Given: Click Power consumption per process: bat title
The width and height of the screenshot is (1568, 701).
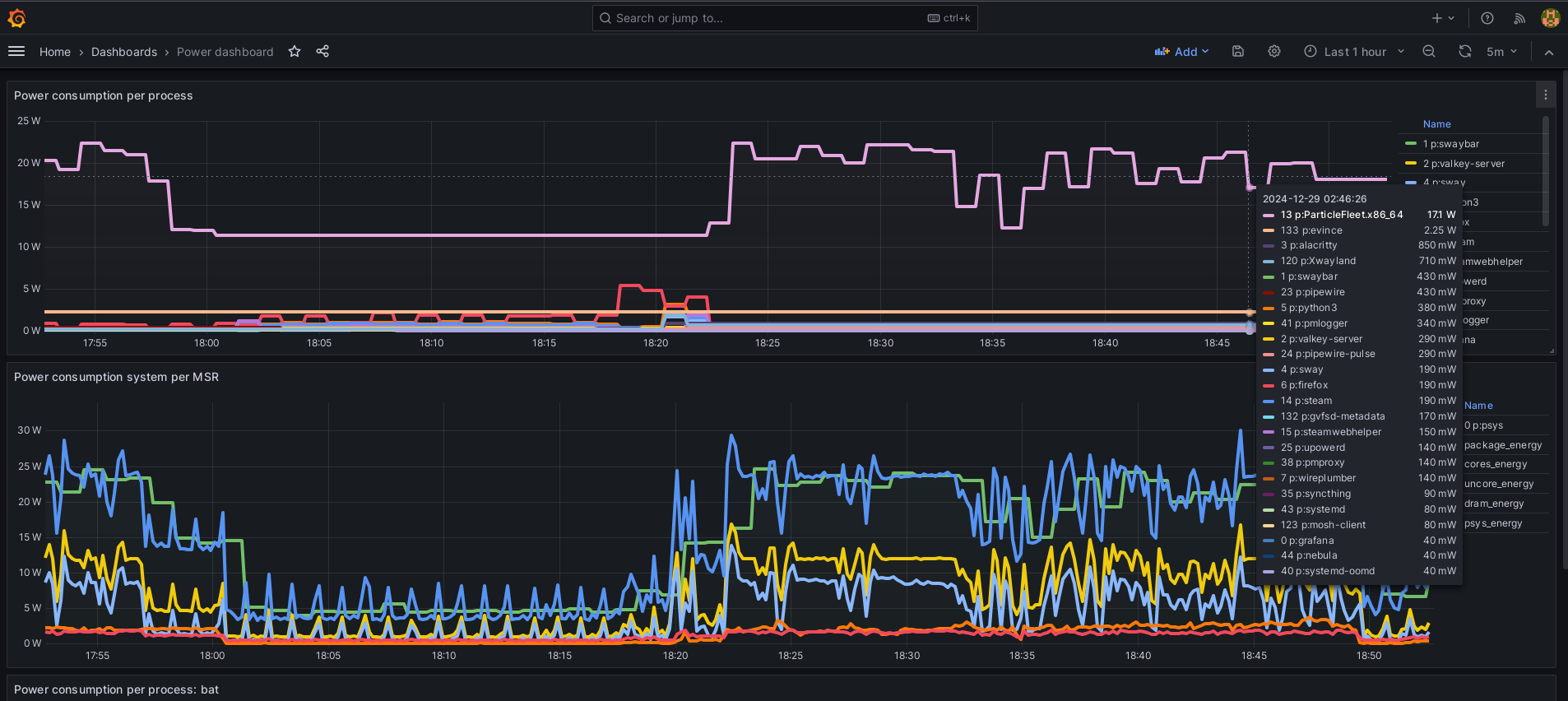Looking at the screenshot, I should (x=117, y=689).
